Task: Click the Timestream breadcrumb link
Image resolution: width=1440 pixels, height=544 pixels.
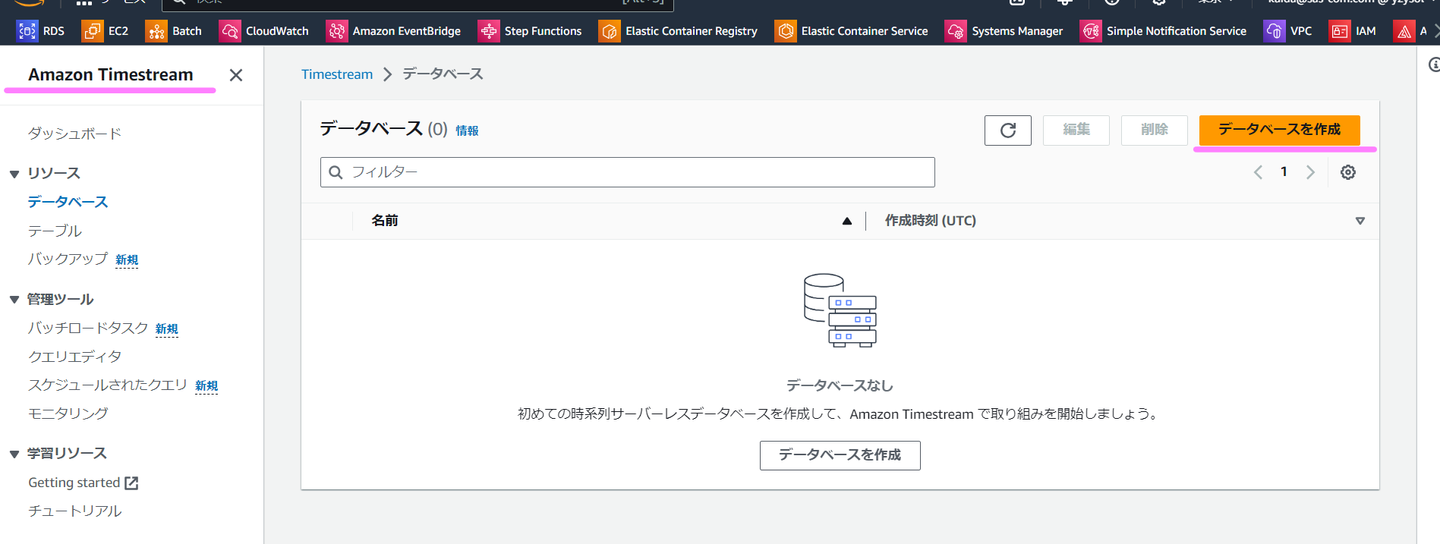Action: pyautogui.click(x=337, y=74)
